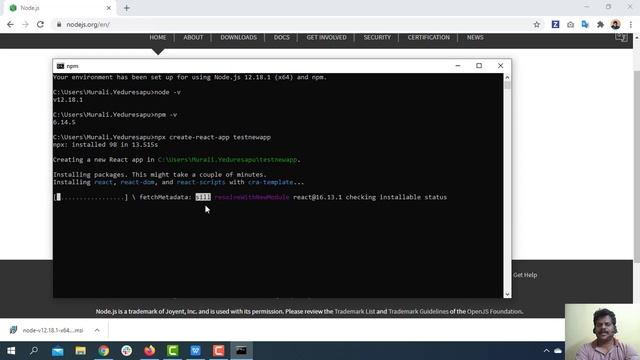640x360 pixels.
Task: Open Chrome's three-dot menu
Action: click(631, 24)
